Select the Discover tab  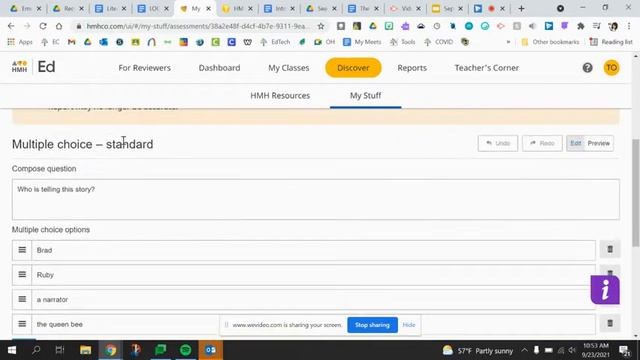coord(353,68)
